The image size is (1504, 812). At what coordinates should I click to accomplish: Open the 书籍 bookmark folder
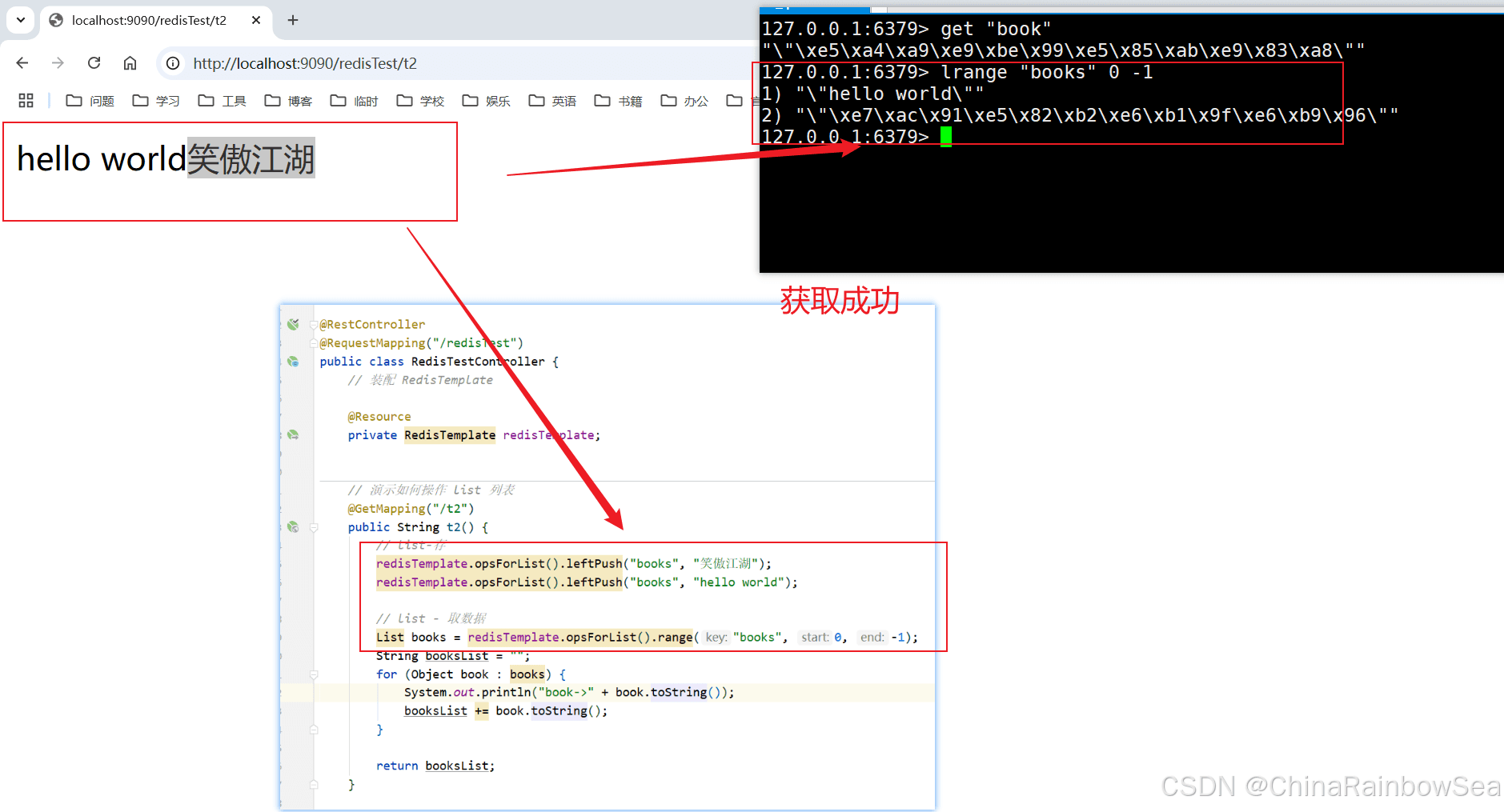pos(619,101)
